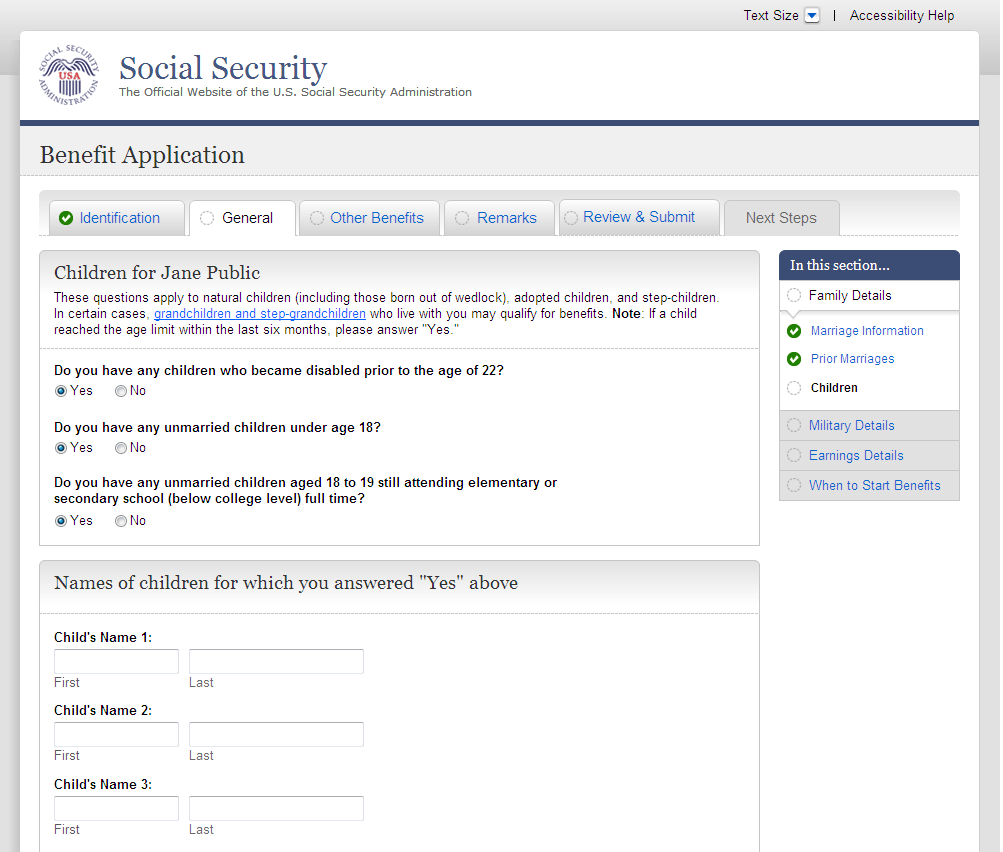Select No for disabled before age 22
Screen dimensions: 1003x852
[x=121, y=391]
